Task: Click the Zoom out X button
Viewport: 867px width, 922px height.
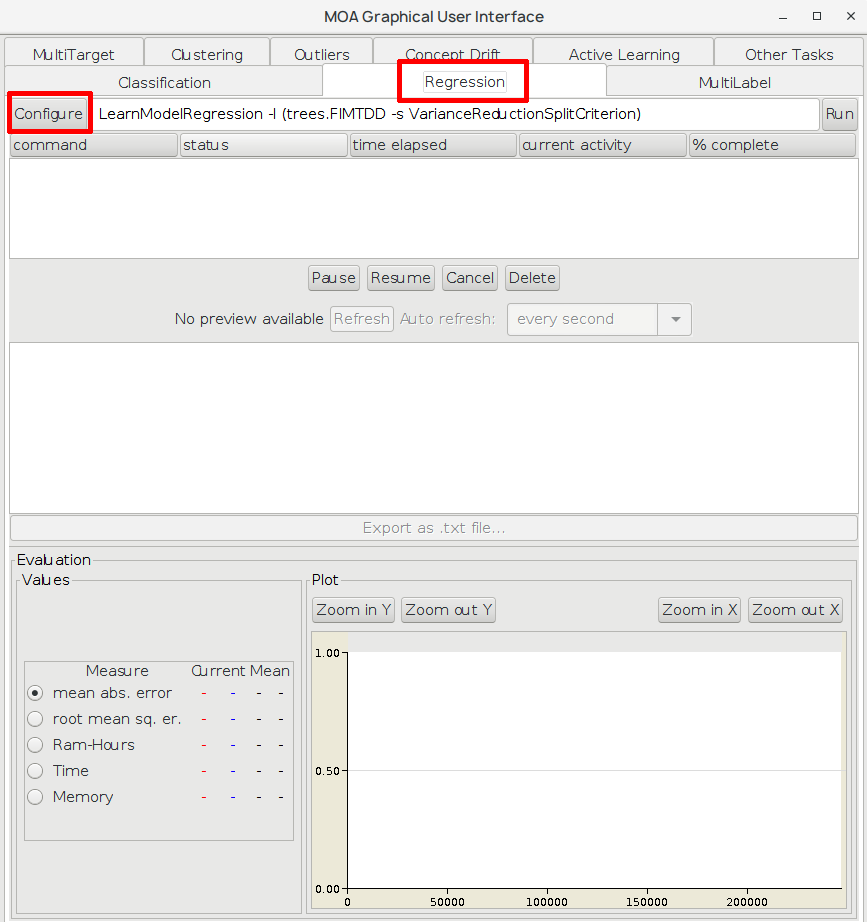Action: pos(796,610)
